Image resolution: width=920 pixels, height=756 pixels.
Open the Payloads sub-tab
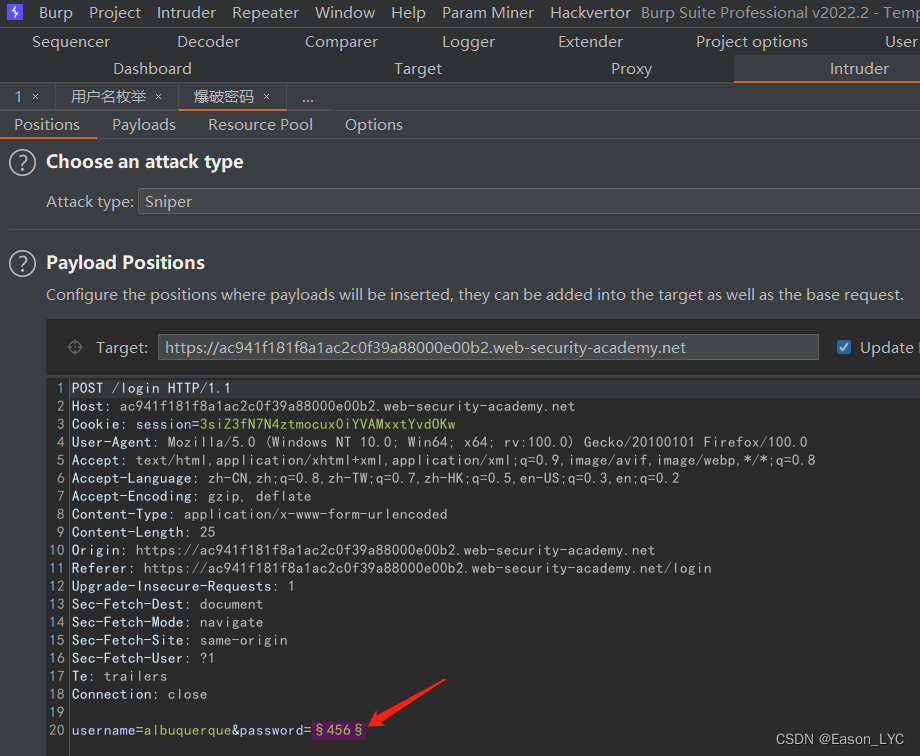144,124
